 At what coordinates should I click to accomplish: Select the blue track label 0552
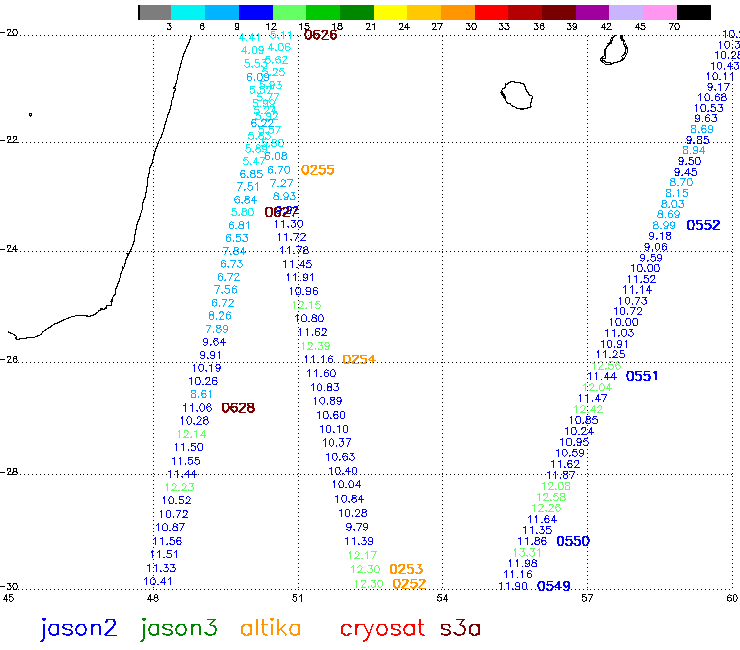tap(703, 226)
